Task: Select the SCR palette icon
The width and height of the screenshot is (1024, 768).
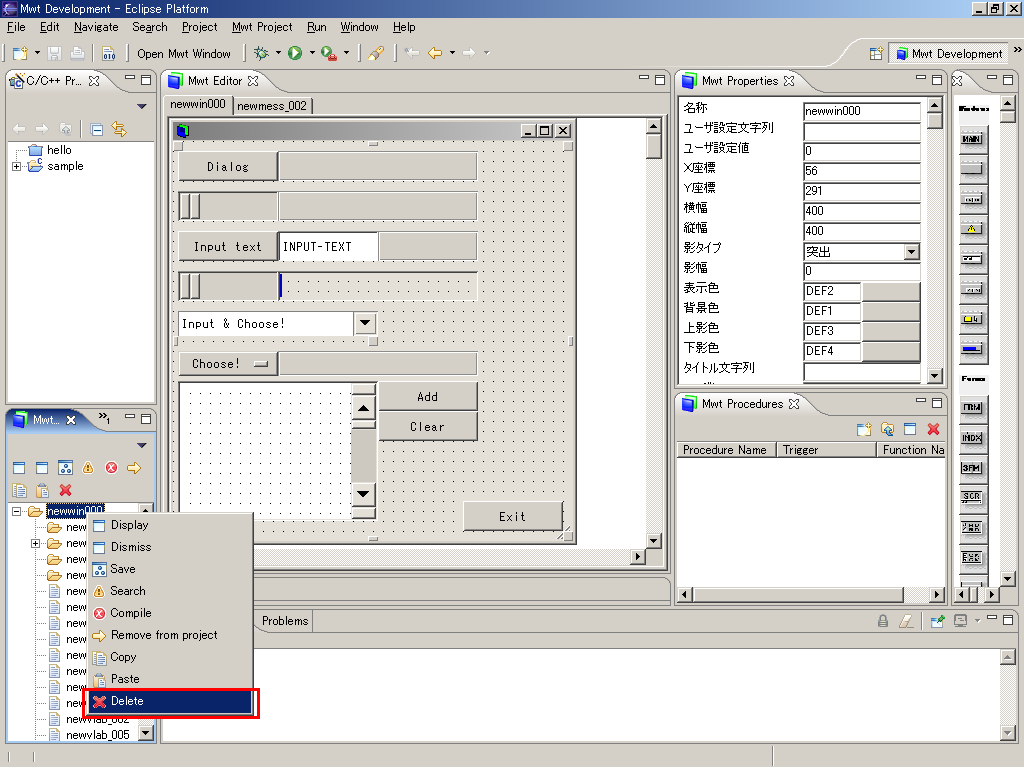Action: coord(972,497)
